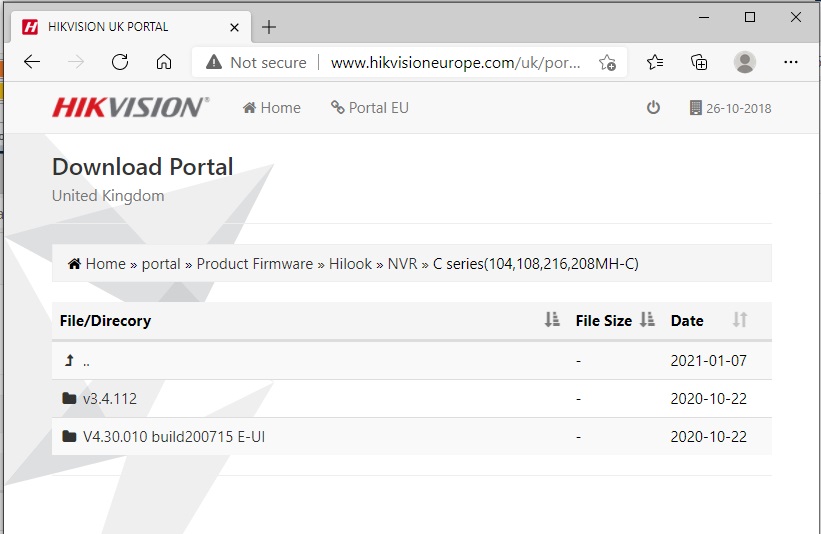
Task: Open Portal EU navigation item
Action: [370, 108]
